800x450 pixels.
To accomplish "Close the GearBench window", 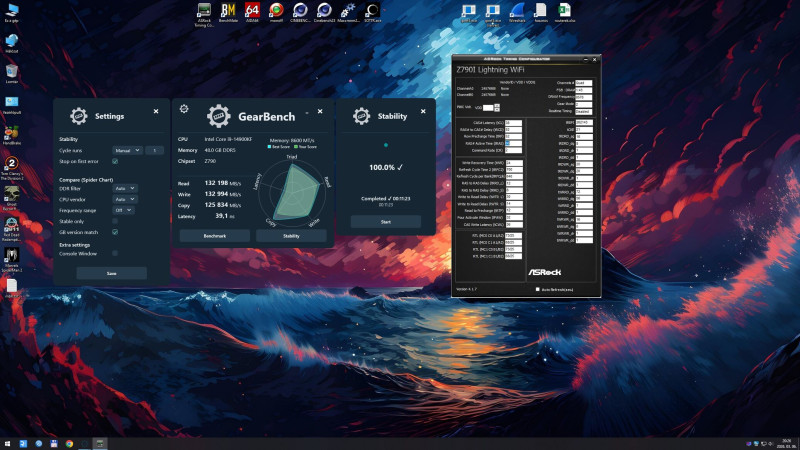I will pyautogui.click(x=320, y=111).
